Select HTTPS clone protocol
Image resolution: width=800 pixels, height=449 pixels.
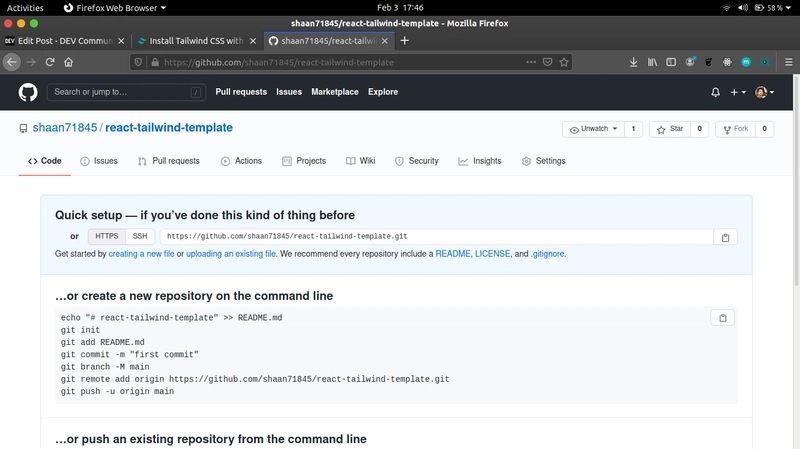(x=107, y=236)
